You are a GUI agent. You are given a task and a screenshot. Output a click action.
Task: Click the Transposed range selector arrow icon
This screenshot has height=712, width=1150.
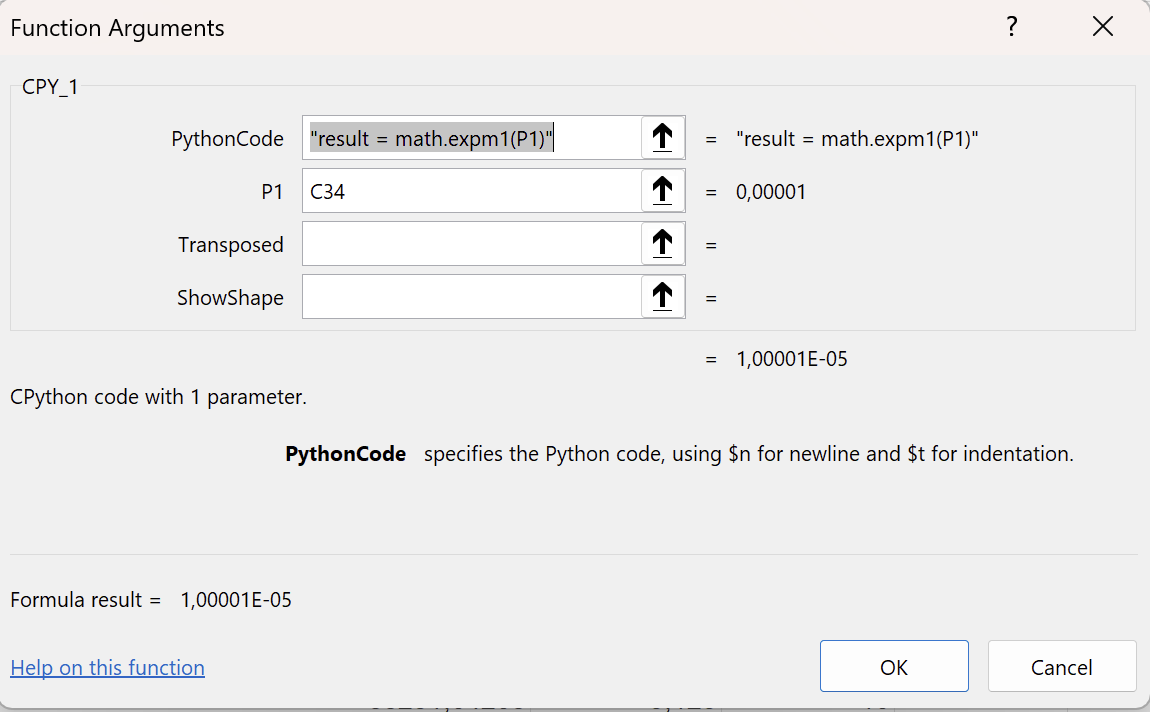pyautogui.click(x=662, y=244)
